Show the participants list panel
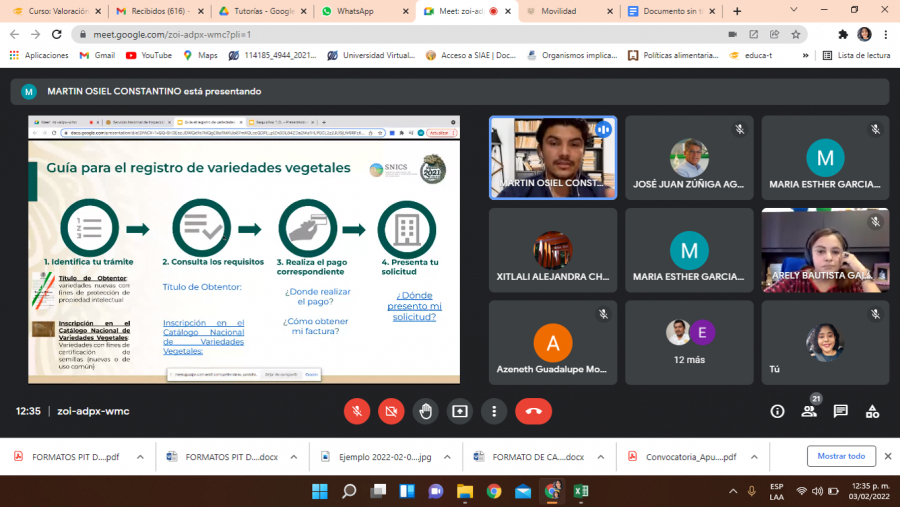This screenshot has height=507, width=900. pos(808,411)
